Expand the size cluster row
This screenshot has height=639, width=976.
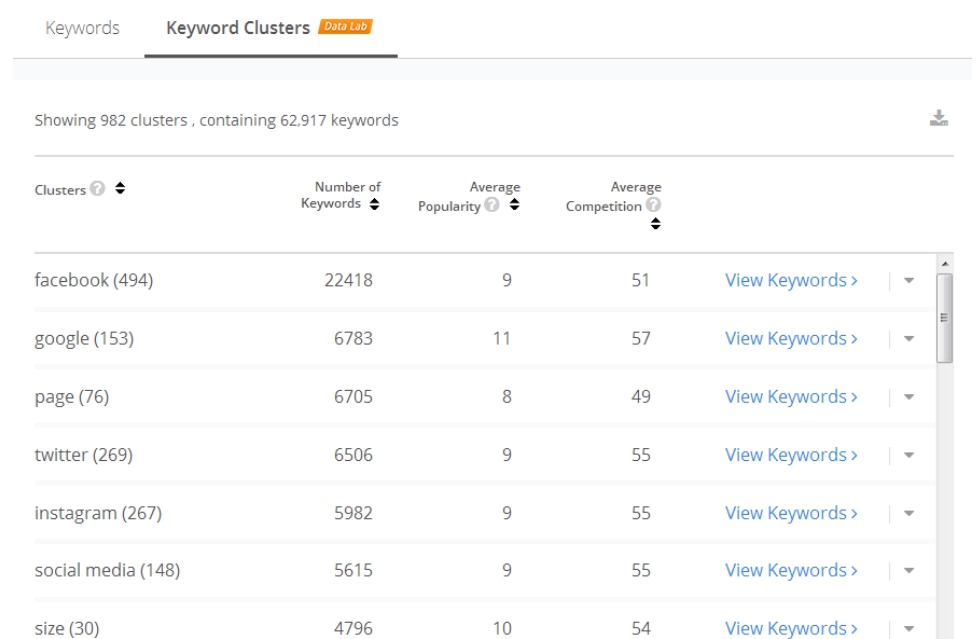click(x=909, y=628)
